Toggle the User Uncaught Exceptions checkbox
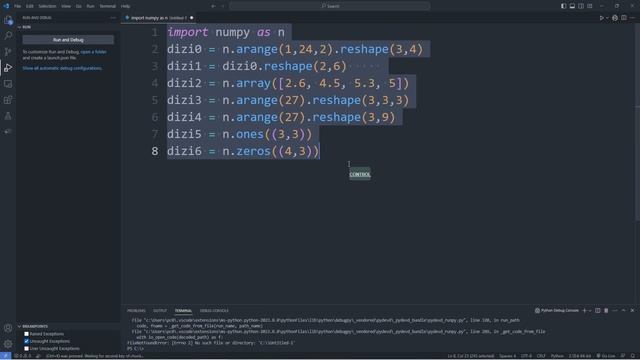The height and width of the screenshot is (360, 640). pos(27,349)
